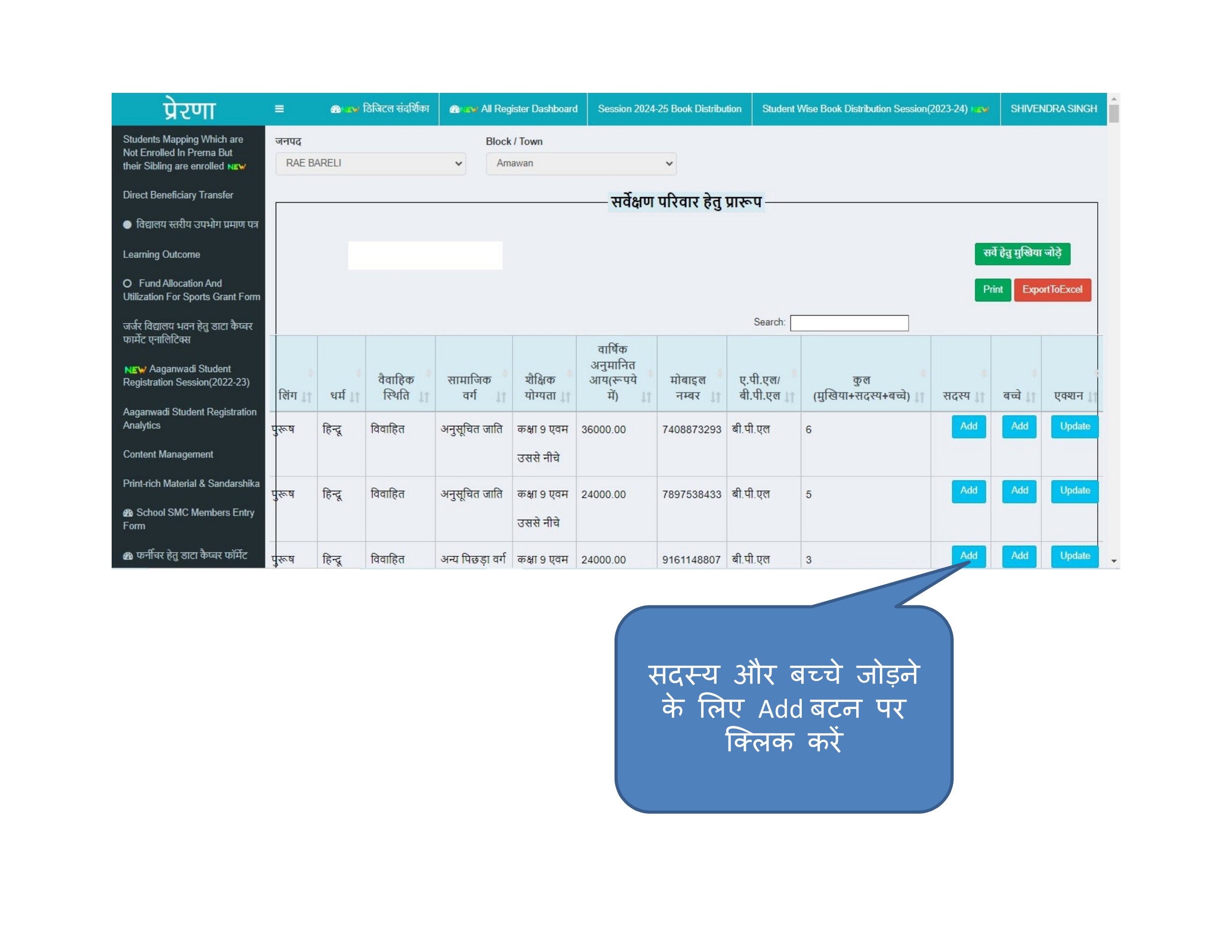The height and width of the screenshot is (952, 1232).
Task: Sort by बच्चे column arrows
Action: [1031, 397]
